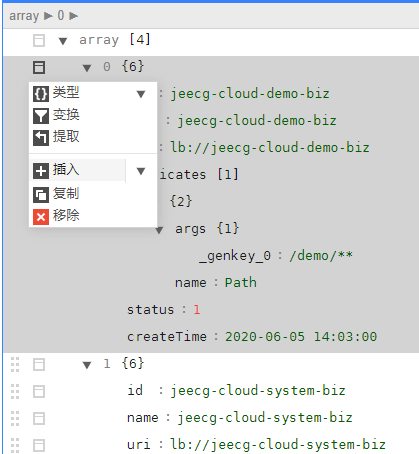Open action menu button on item 0 row
This screenshot has height=454, width=419.
click(x=39, y=67)
